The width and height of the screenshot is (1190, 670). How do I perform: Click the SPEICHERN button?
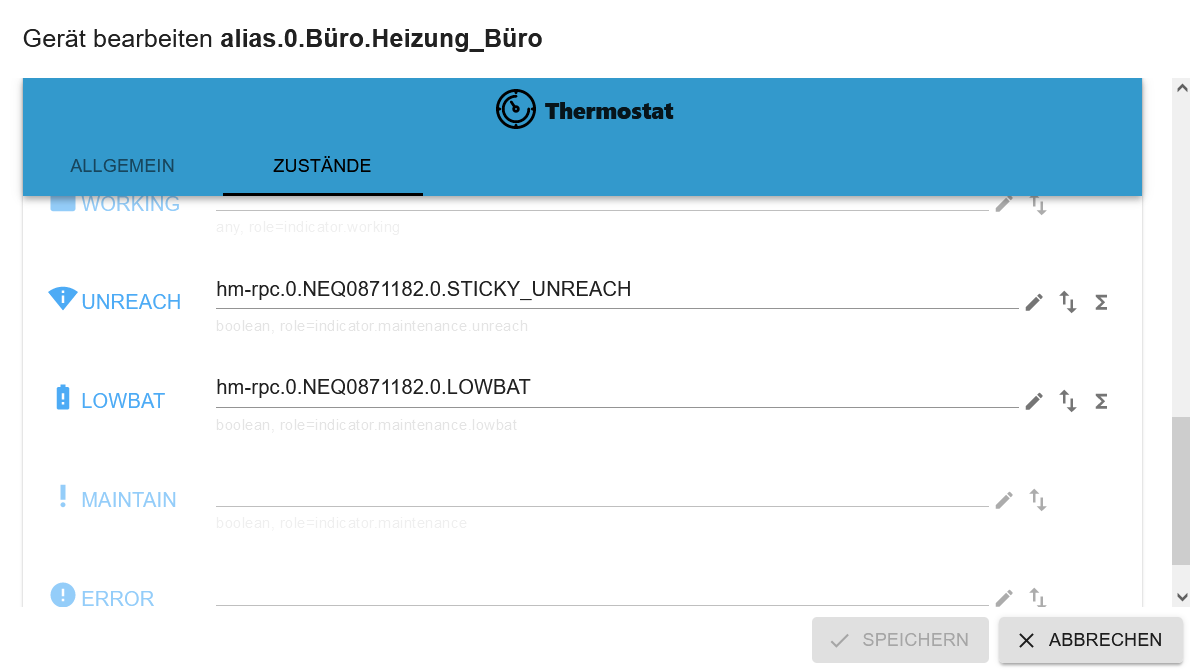[900, 640]
